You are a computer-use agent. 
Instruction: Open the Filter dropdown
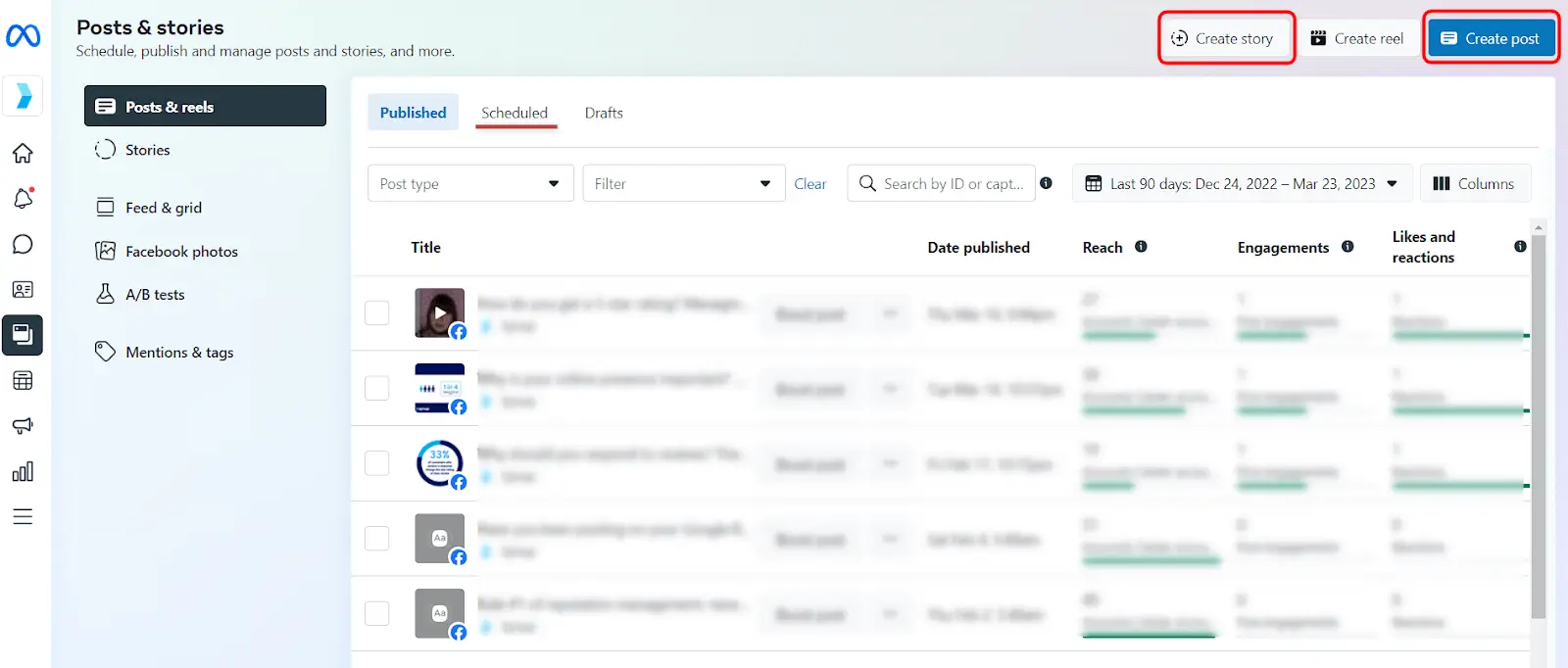pos(684,183)
